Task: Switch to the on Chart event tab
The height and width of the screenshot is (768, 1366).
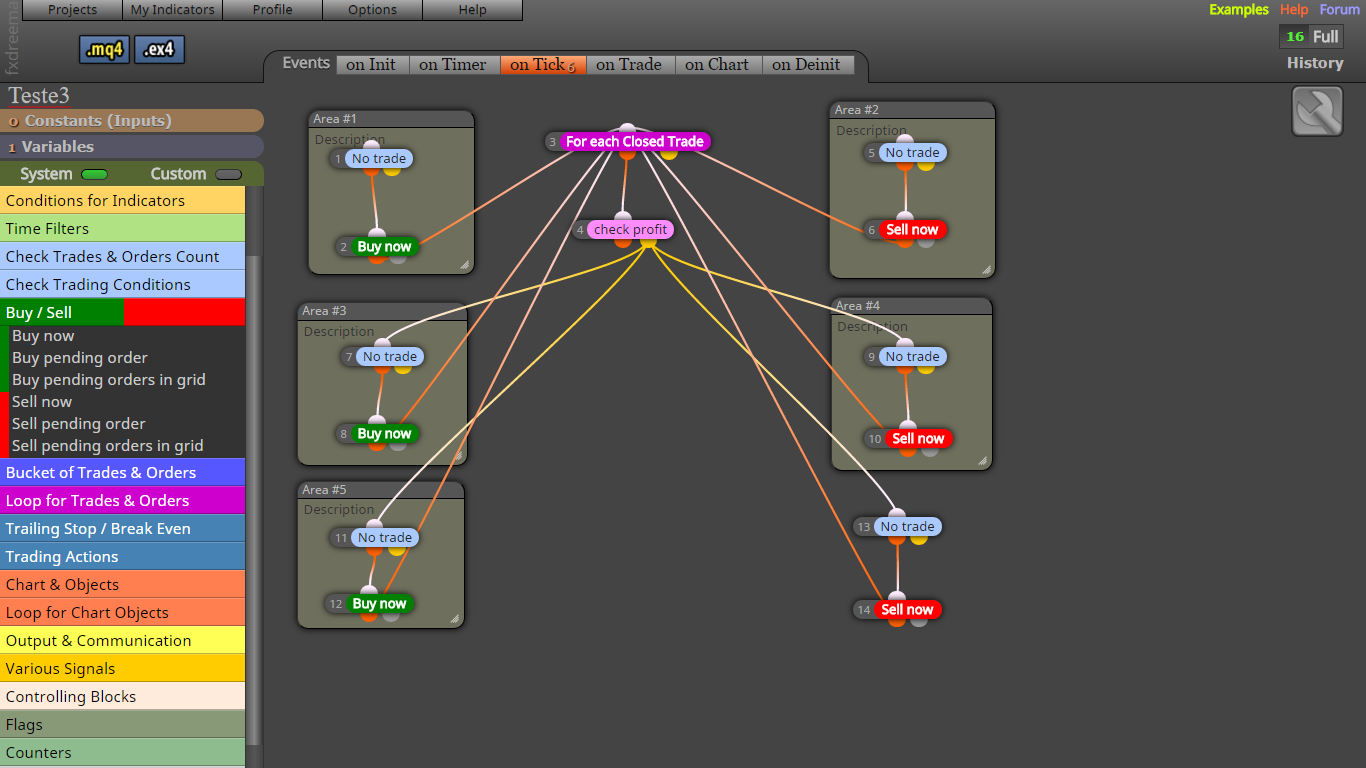Action: [718, 65]
